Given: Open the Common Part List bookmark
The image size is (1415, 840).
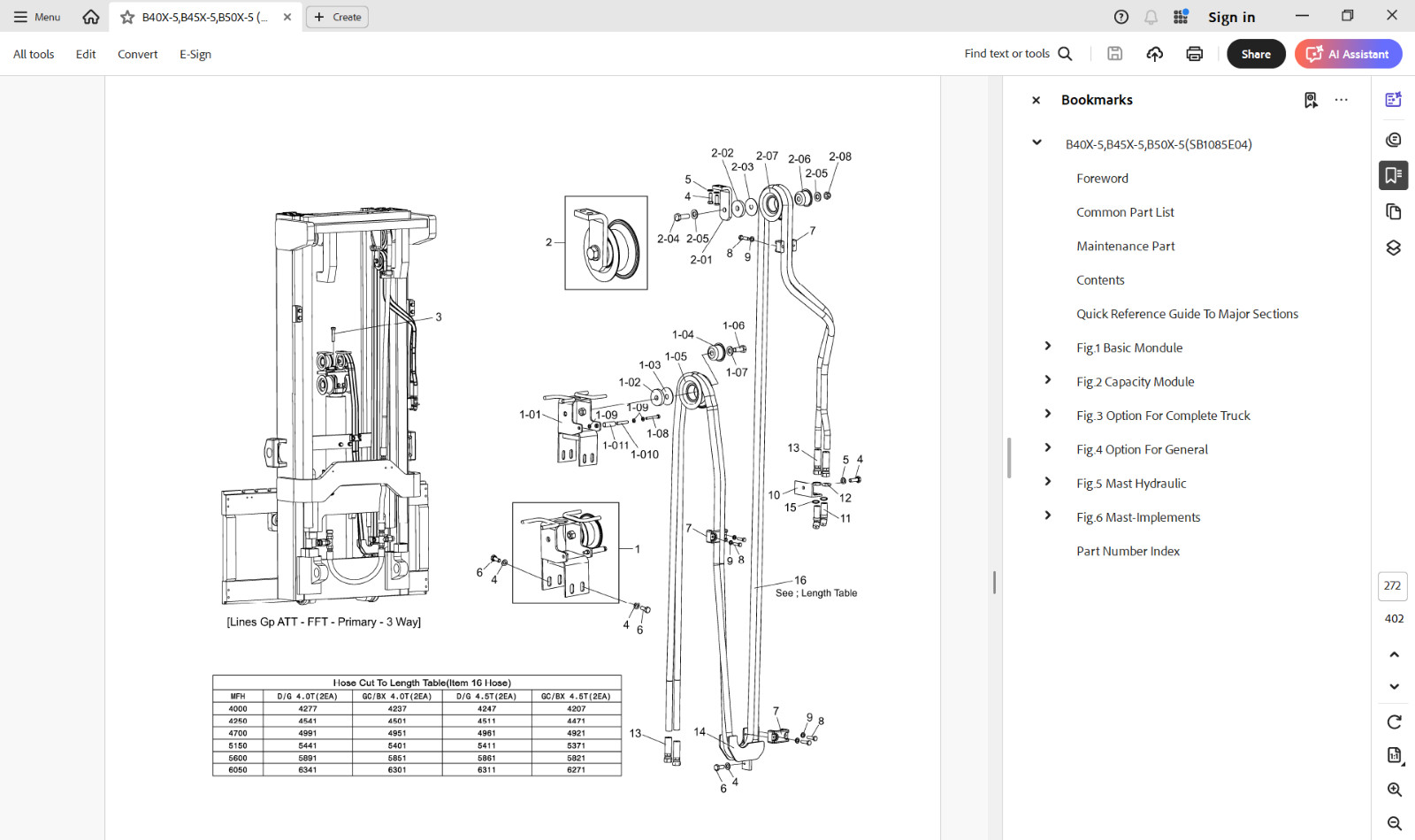Looking at the screenshot, I should pos(1125,212).
